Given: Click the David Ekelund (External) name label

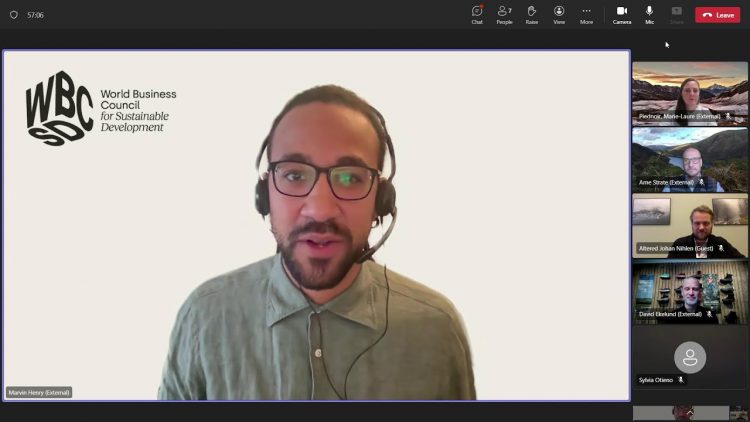Looking at the screenshot, I should pyautogui.click(x=670, y=314).
